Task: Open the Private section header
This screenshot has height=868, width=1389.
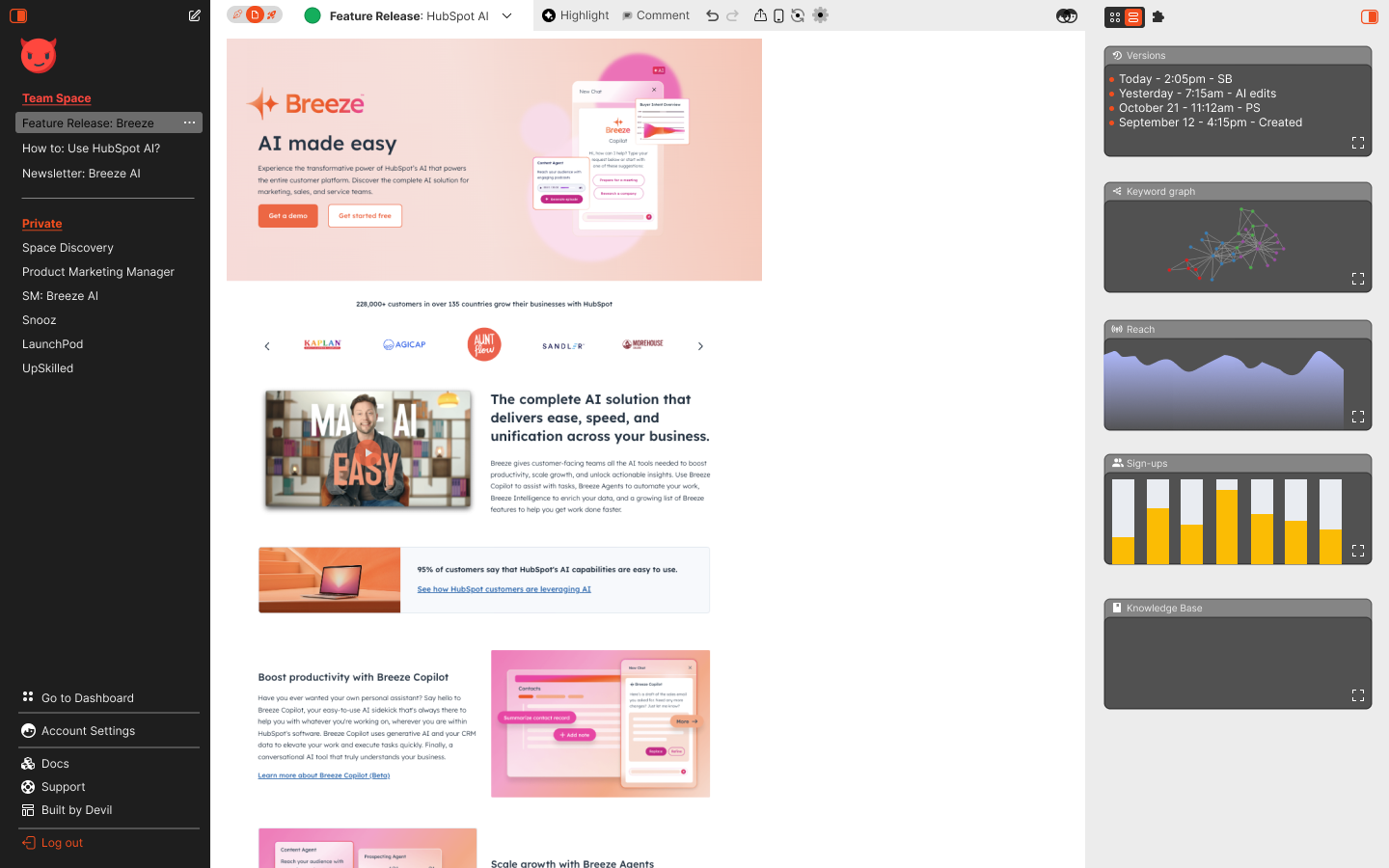Action: [x=42, y=224]
